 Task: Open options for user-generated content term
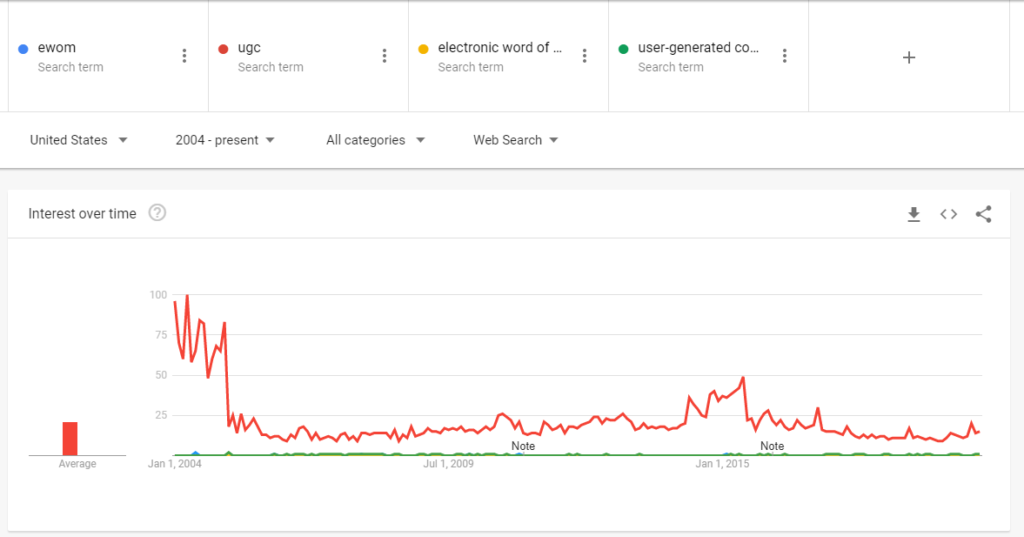784,56
